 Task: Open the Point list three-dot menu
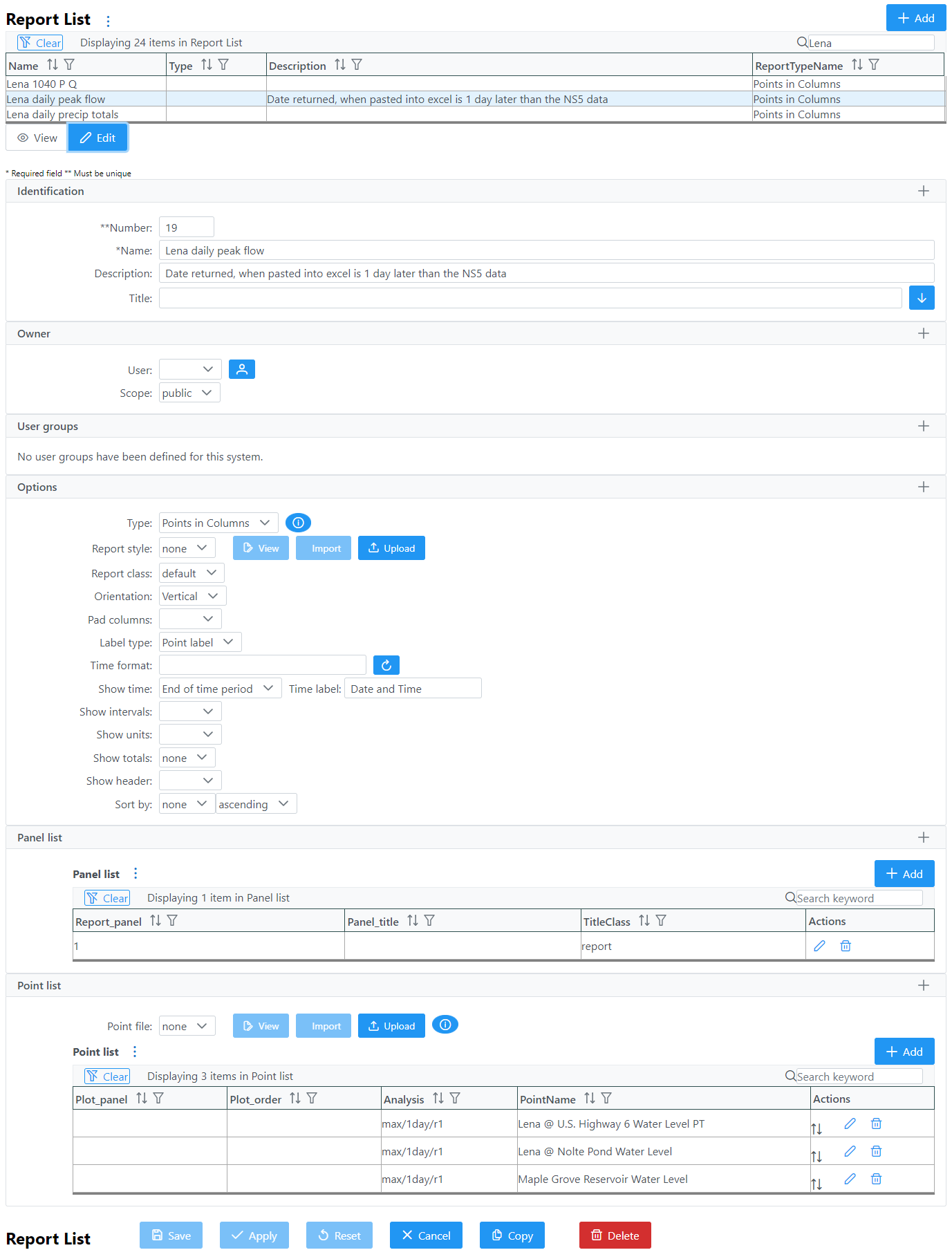click(x=135, y=1052)
